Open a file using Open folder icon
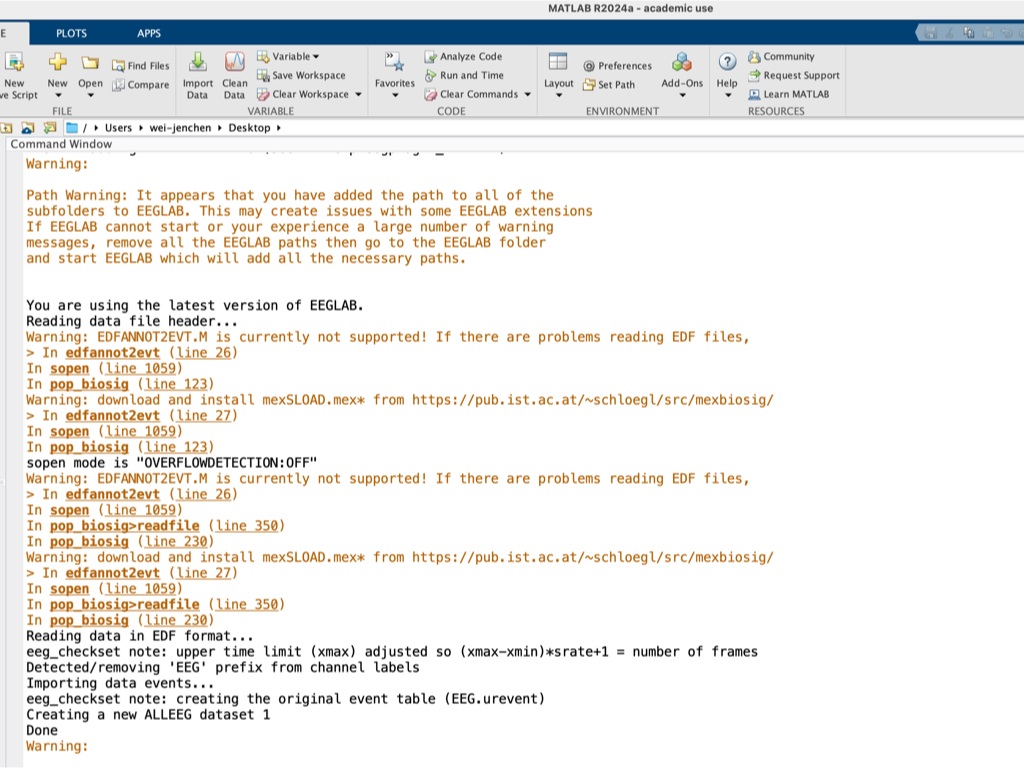The height and width of the screenshot is (768, 1024). (90, 63)
